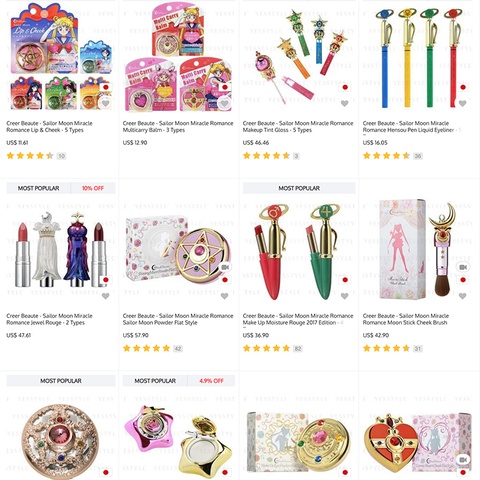
Task: View the 82 reviews for Moisture Rouge
Action: tap(297, 349)
